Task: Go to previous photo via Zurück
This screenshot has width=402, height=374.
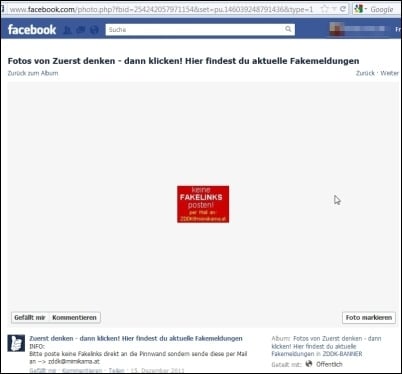Action: (x=365, y=73)
